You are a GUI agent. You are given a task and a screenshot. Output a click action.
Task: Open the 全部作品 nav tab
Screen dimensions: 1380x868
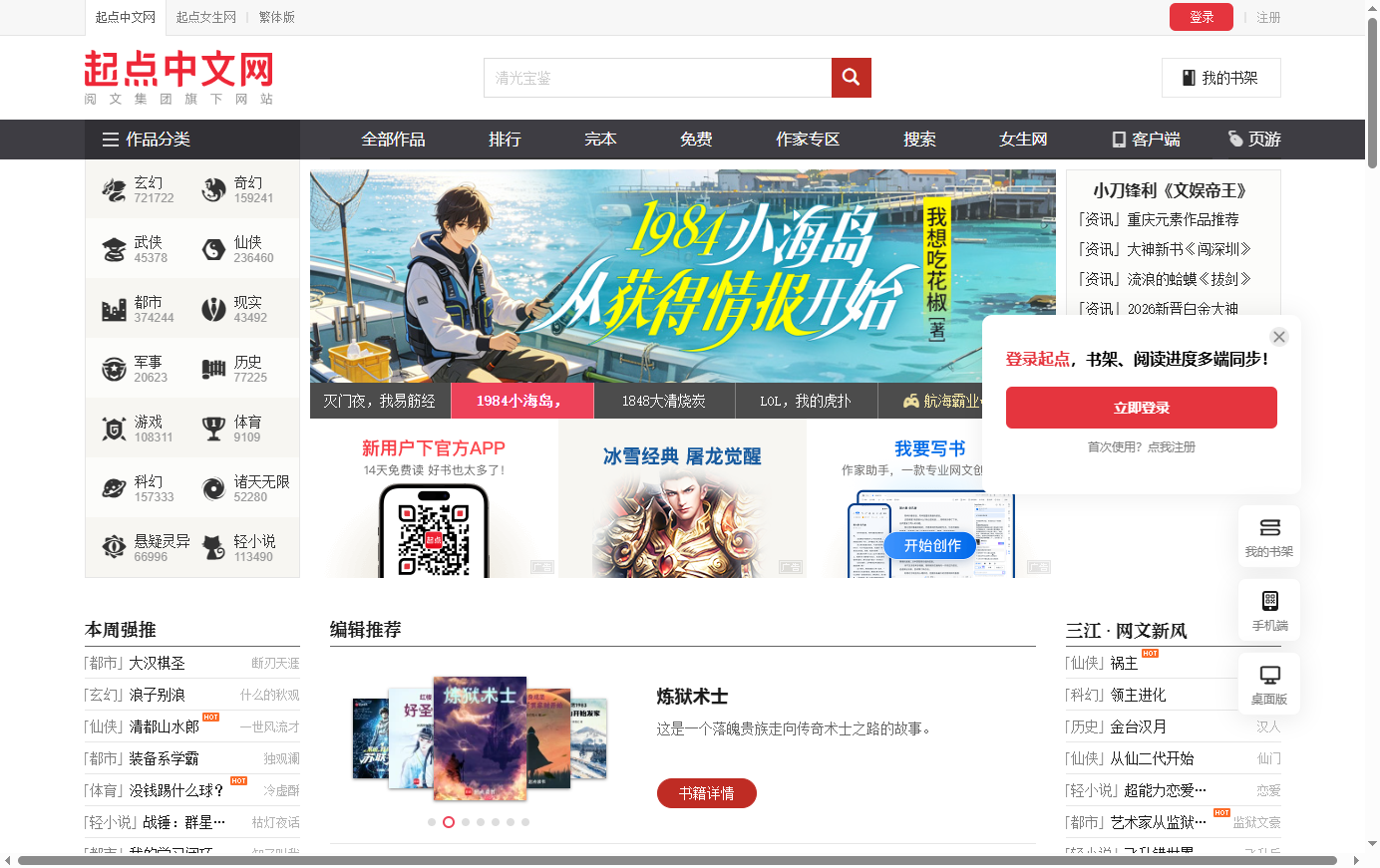click(x=393, y=140)
